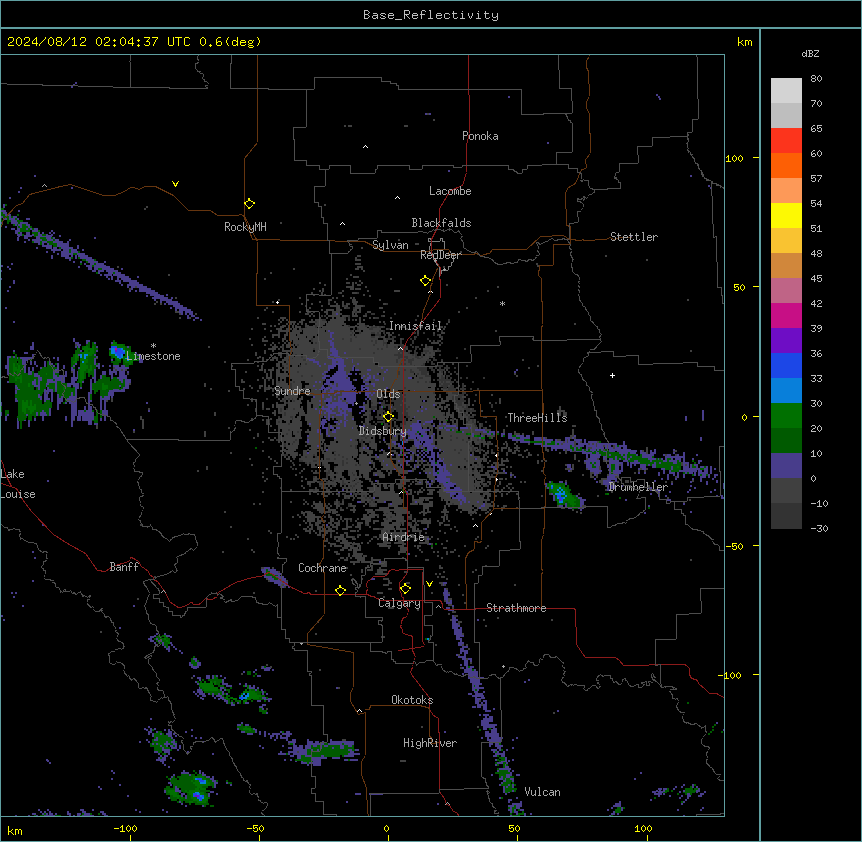
Task: Click the yellow diamond marker above RockyMH
Action: point(249,204)
